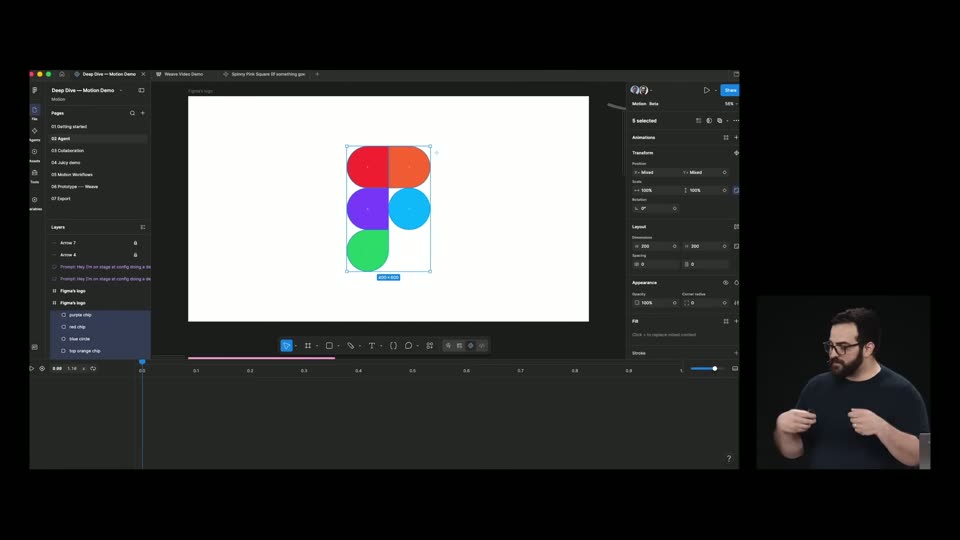Toggle visibility eye in Appearance section
This screenshot has width=960, height=540.
click(726, 283)
